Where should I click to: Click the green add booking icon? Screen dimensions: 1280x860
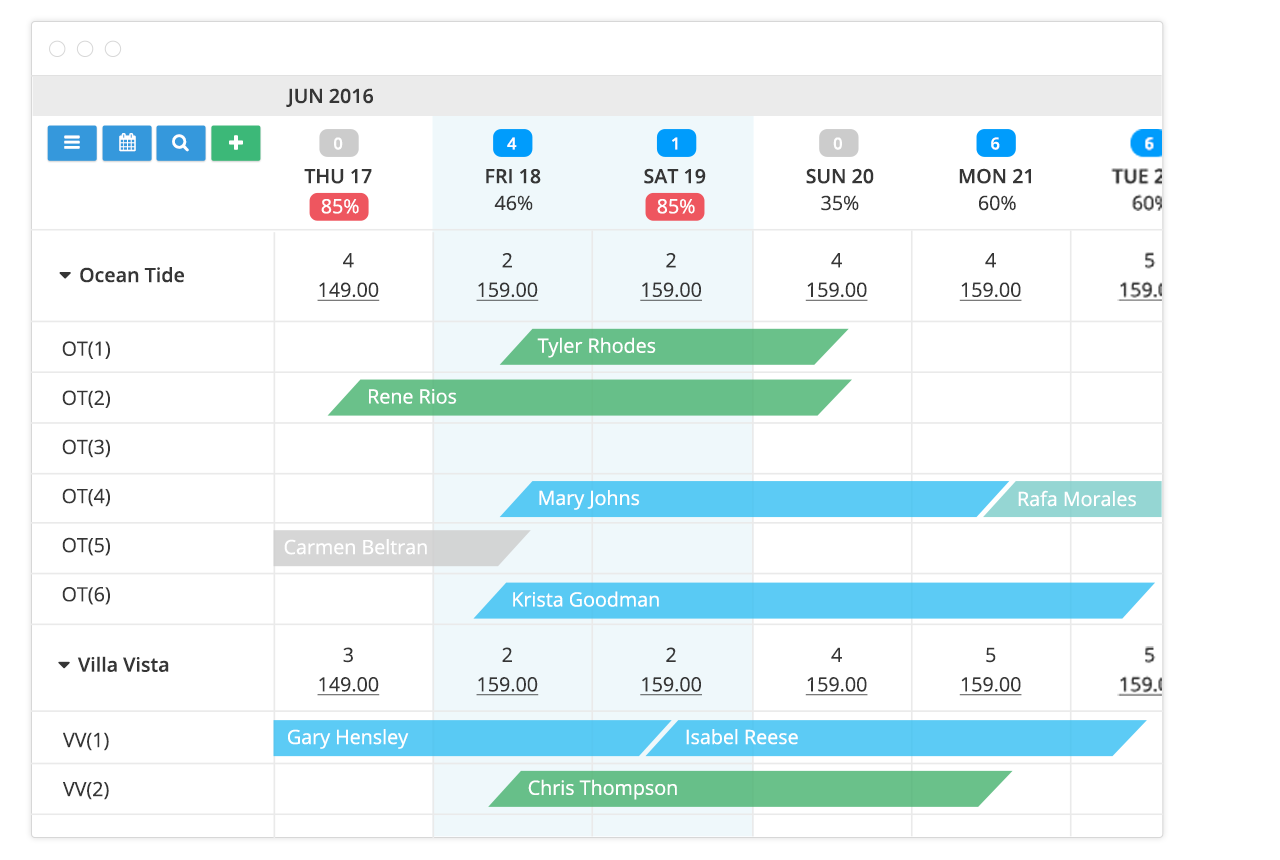click(235, 143)
